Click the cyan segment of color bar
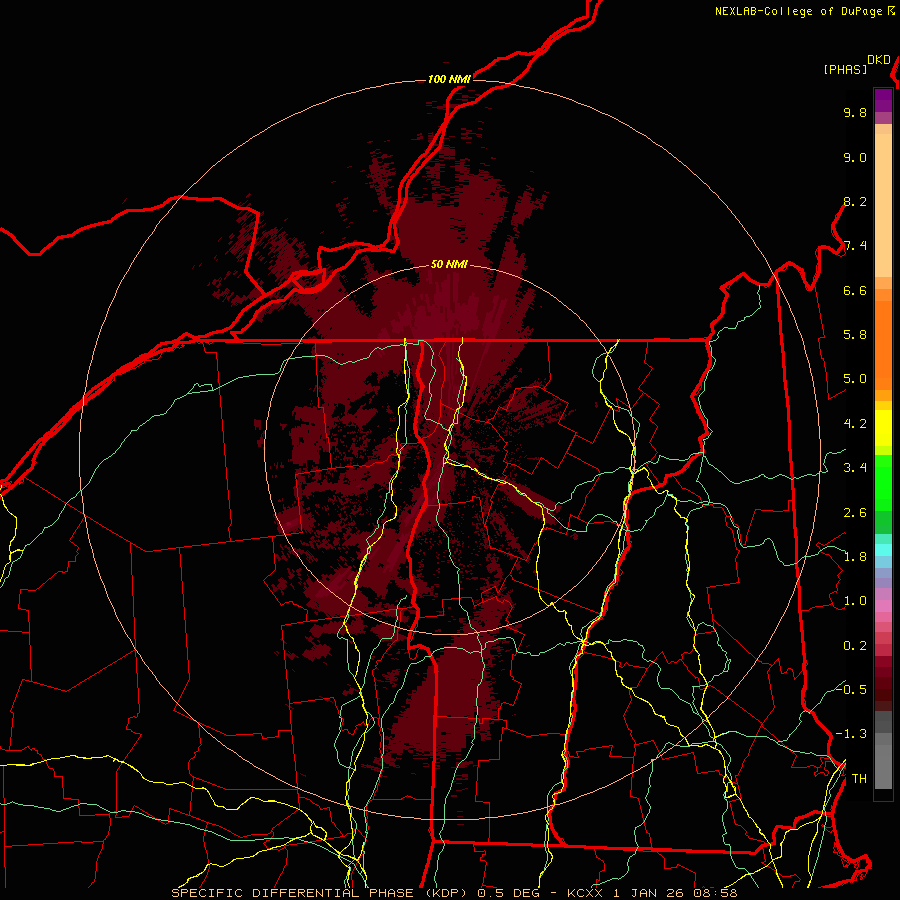The image size is (900, 900). click(x=883, y=550)
